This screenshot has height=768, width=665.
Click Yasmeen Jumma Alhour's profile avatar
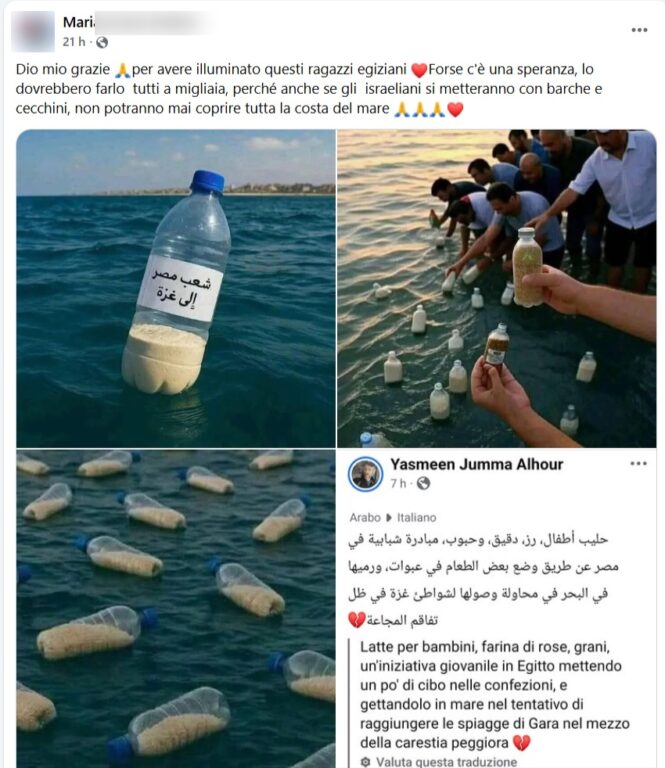(365, 474)
